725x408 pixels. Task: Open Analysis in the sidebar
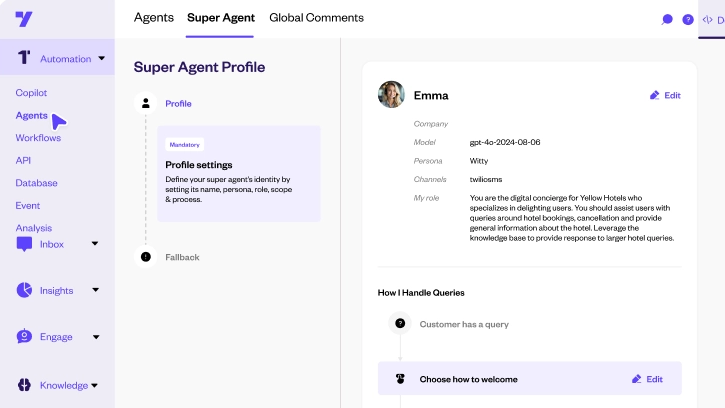point(34,228)
